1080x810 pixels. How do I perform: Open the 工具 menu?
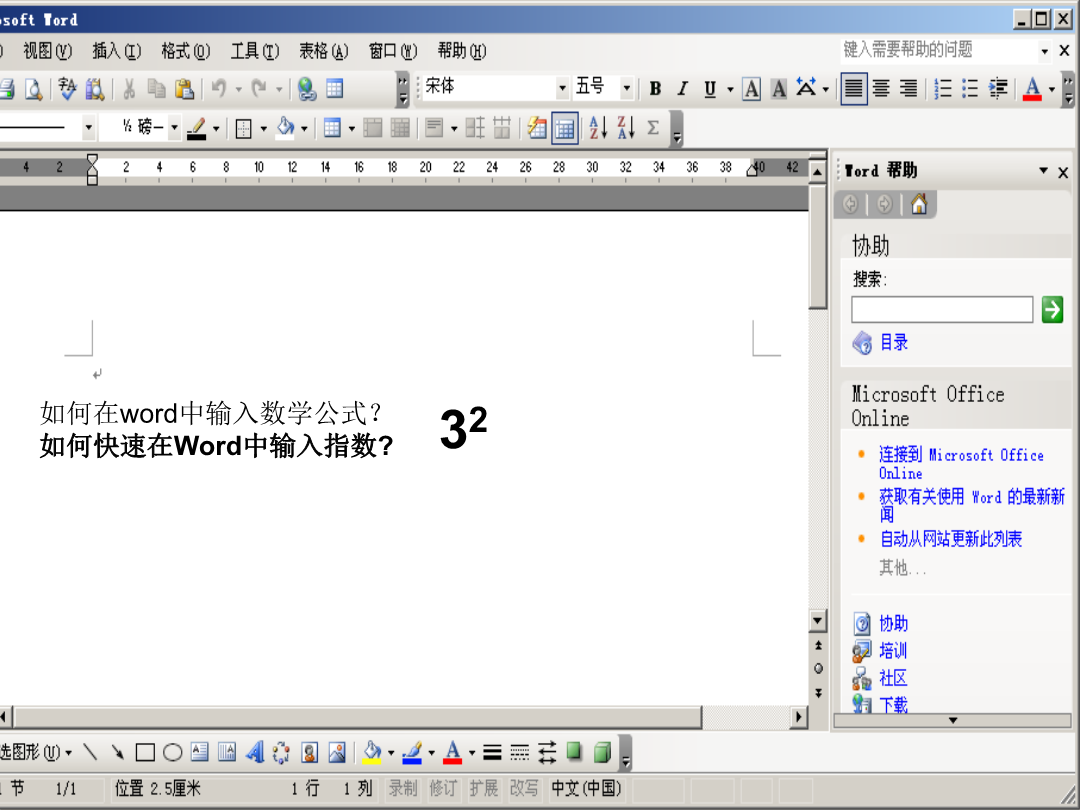255,51
